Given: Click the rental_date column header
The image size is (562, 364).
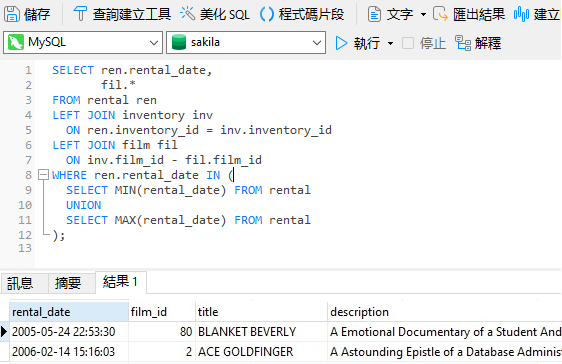Looking at the screenshot, I should (x=69, y=312).
